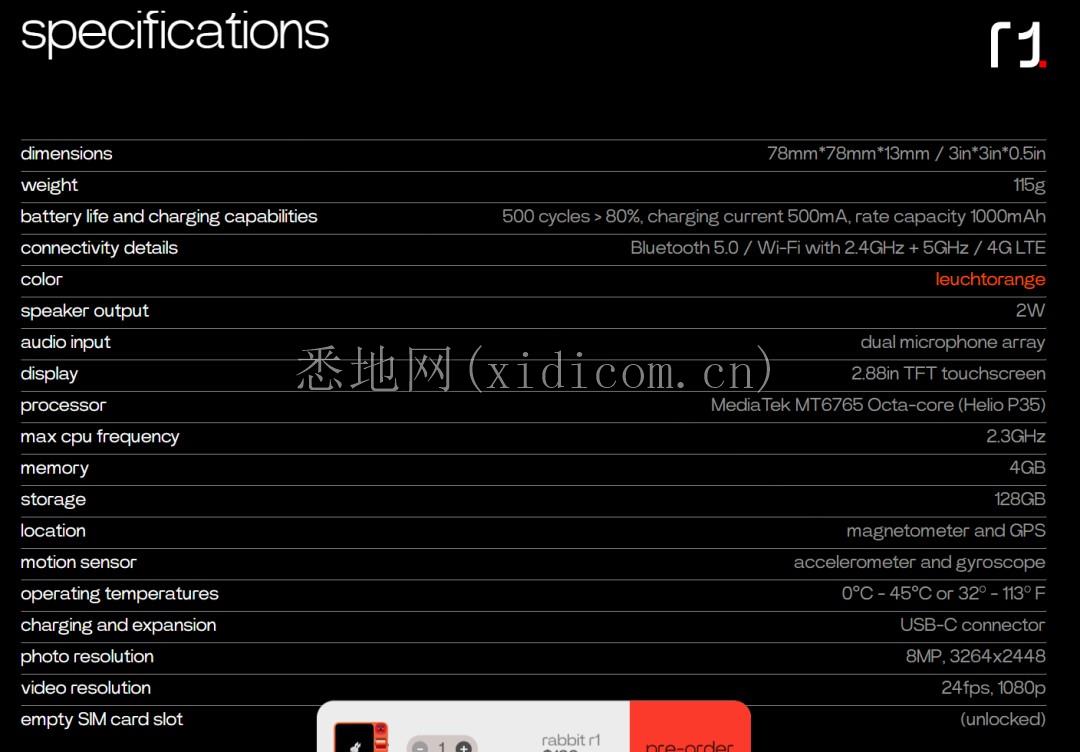Click the quantity number in cart bar
Viewport: 1080px width, 752px height.
(x=442, y=746)
